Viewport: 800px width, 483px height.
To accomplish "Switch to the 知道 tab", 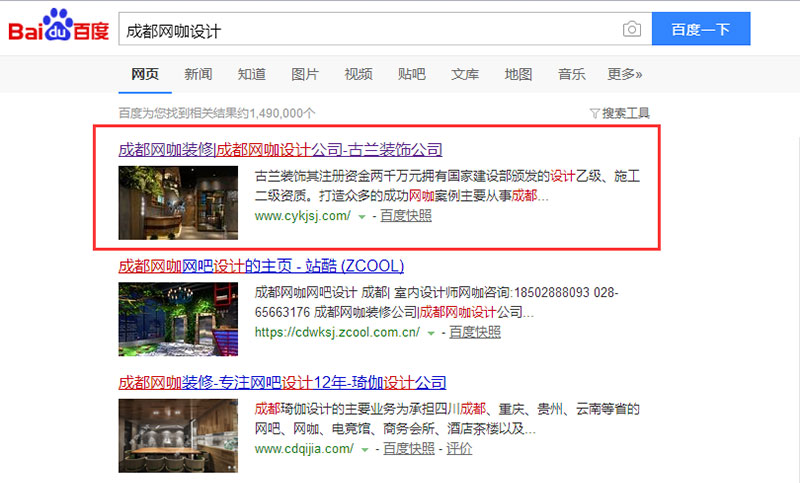I will [x=252, y=74].
